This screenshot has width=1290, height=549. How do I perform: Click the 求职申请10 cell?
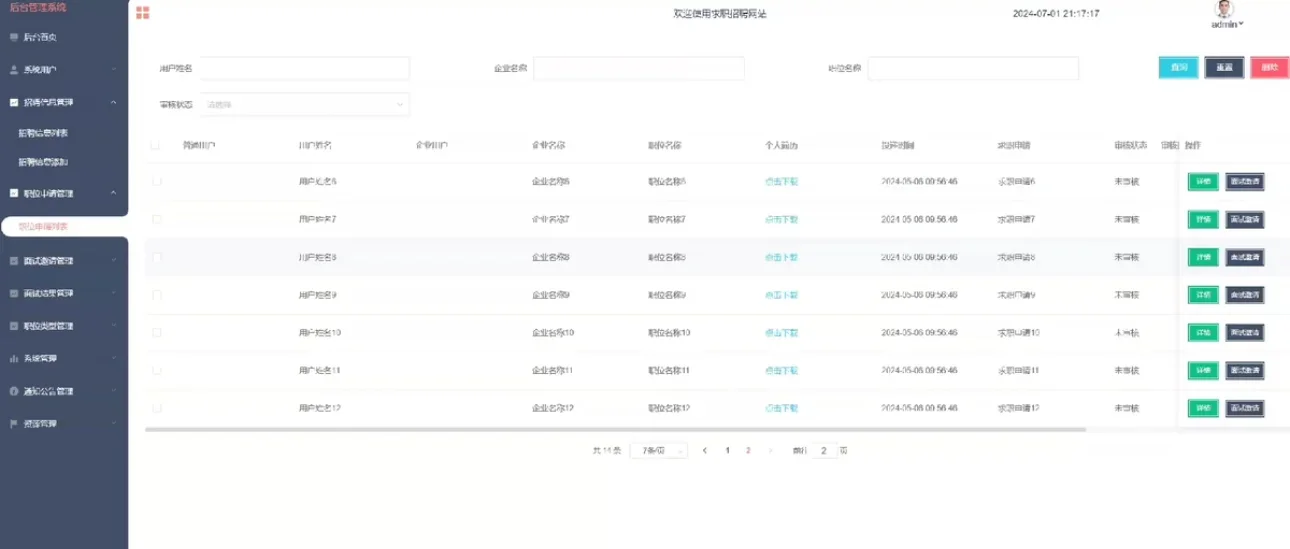coord(1019,332)
